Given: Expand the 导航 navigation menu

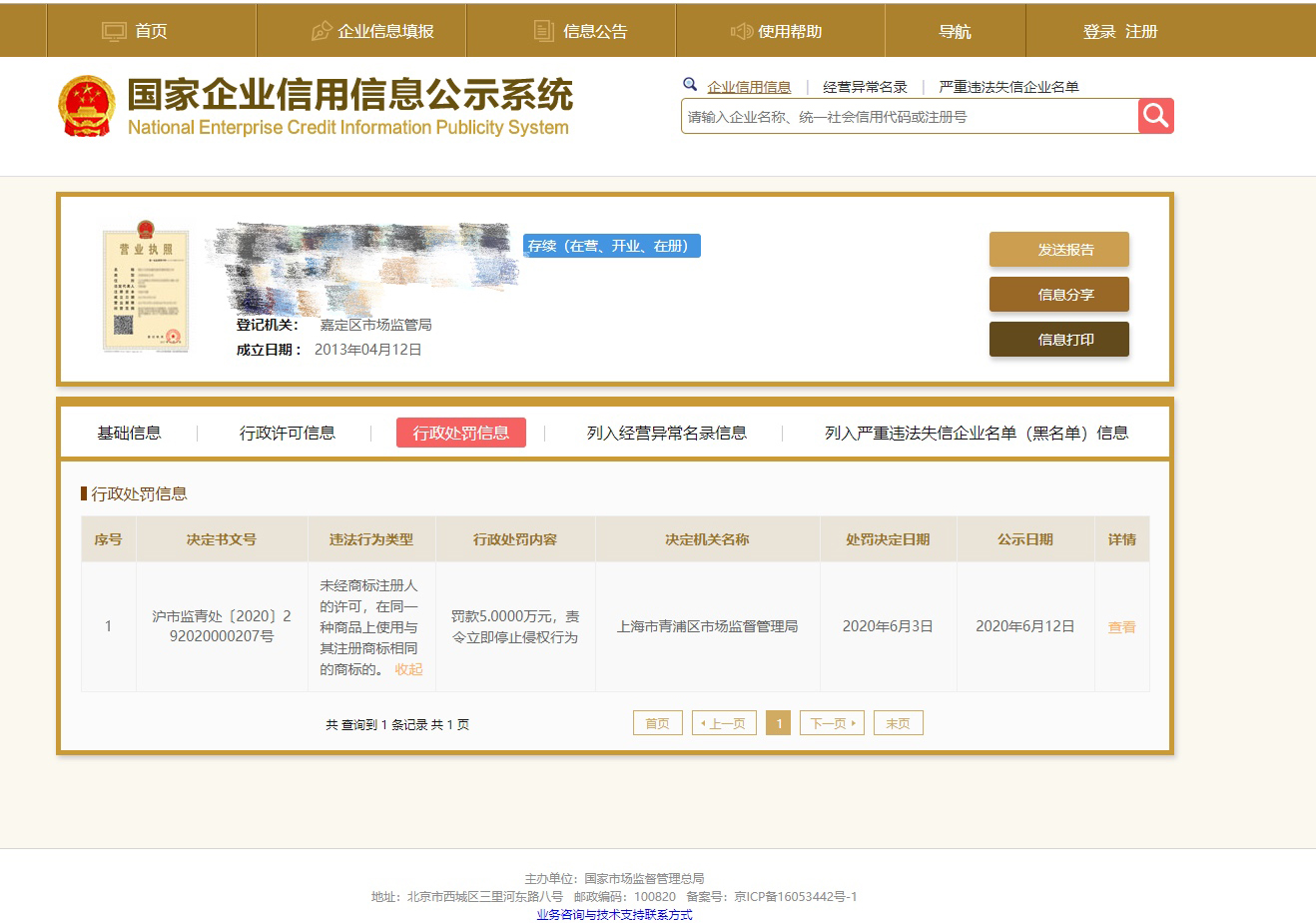Looking at the screenshot, I should [955, 31].
